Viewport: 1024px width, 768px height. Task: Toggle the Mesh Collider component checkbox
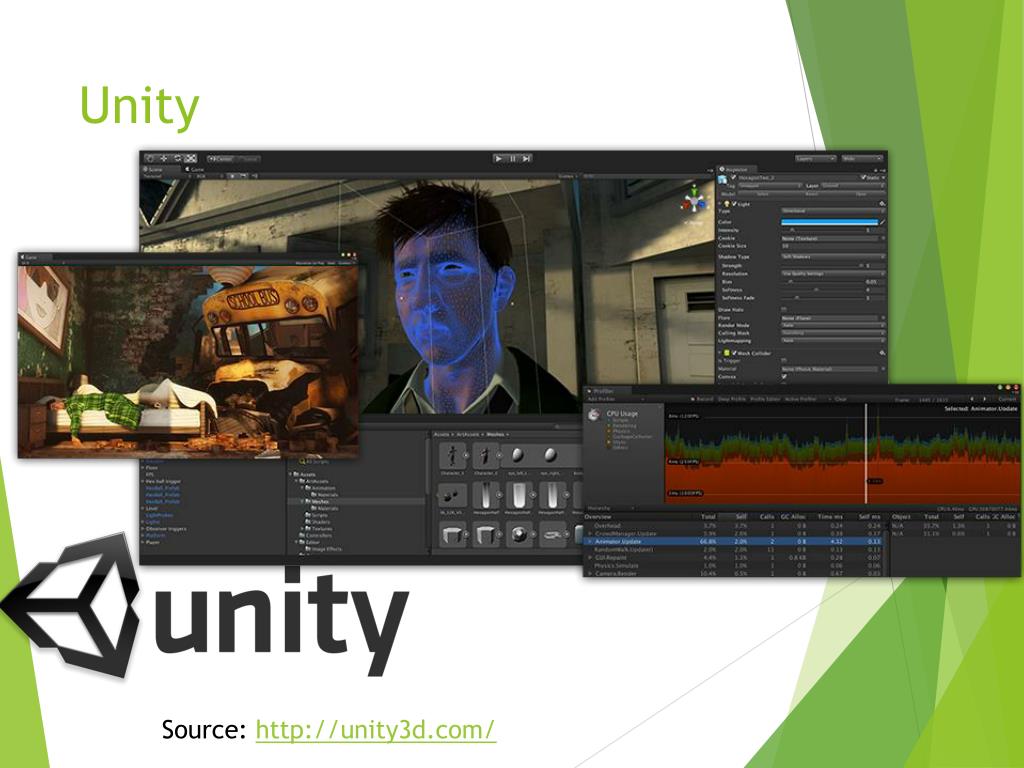(734, 353)
